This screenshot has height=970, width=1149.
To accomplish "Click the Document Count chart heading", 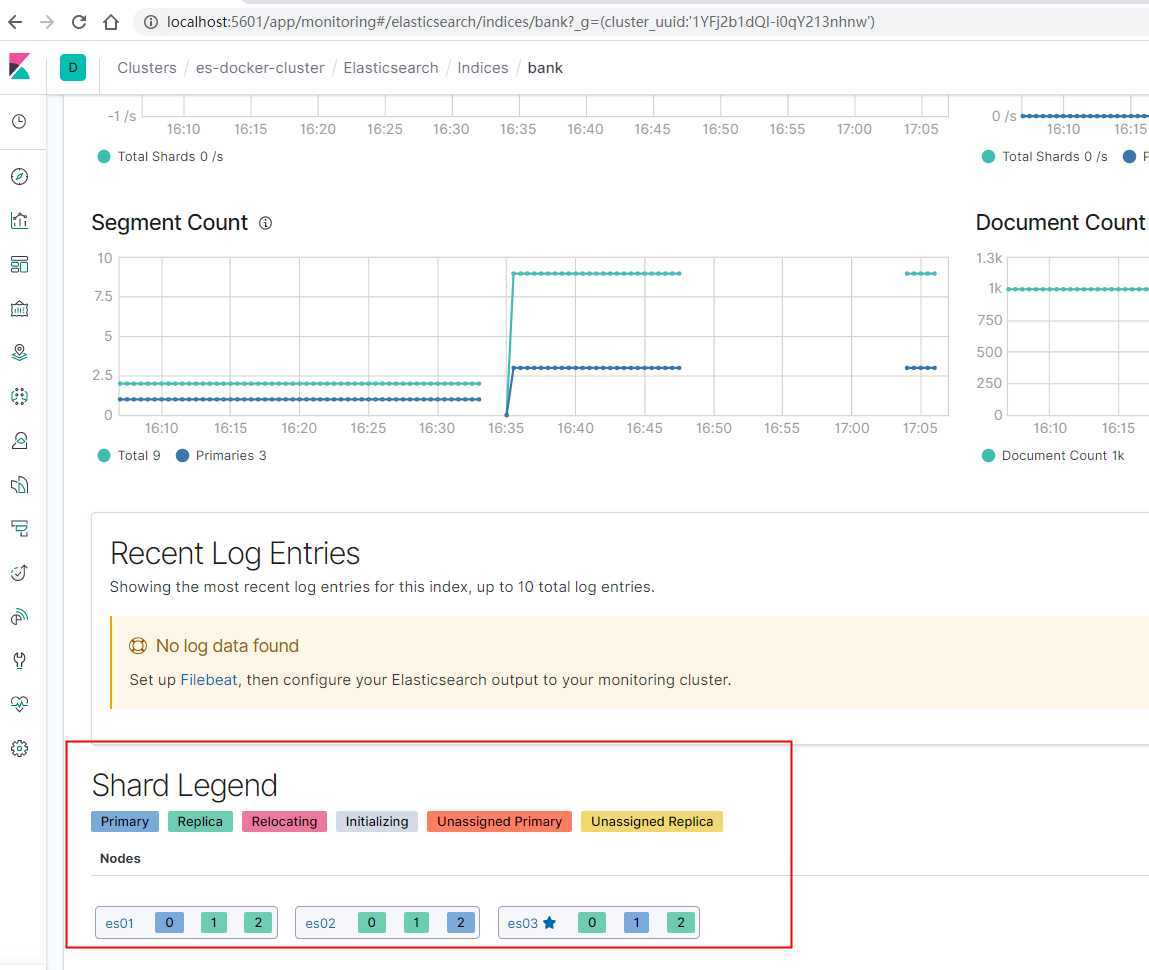I will pyautogui.click(x=1060, y=223).
